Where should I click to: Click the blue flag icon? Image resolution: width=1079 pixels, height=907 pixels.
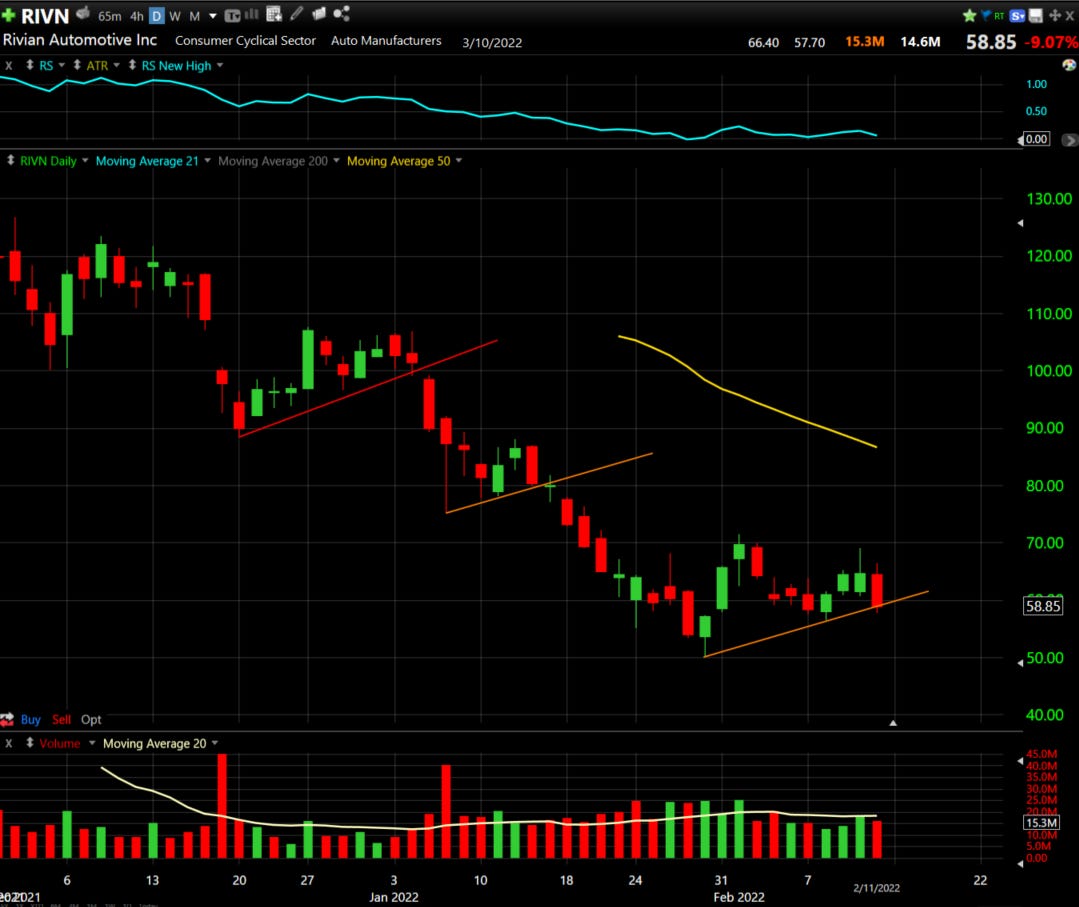(x=985, y=14)
